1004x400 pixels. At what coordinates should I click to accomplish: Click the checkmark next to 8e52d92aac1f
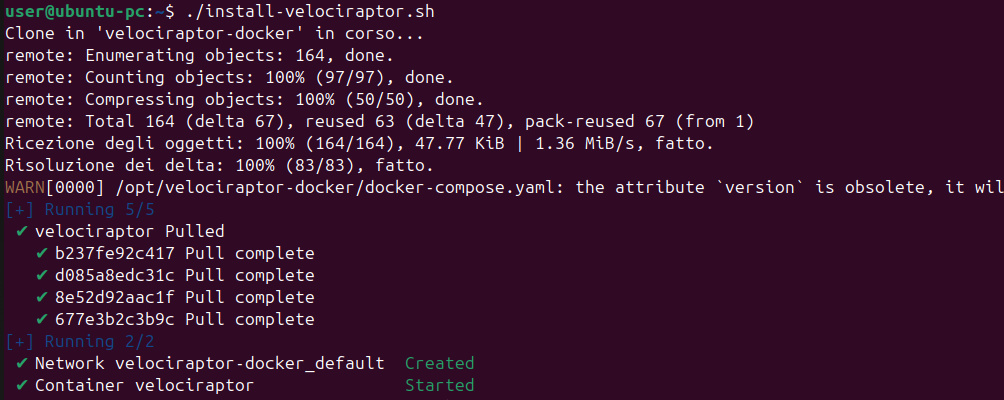[42, 298]
